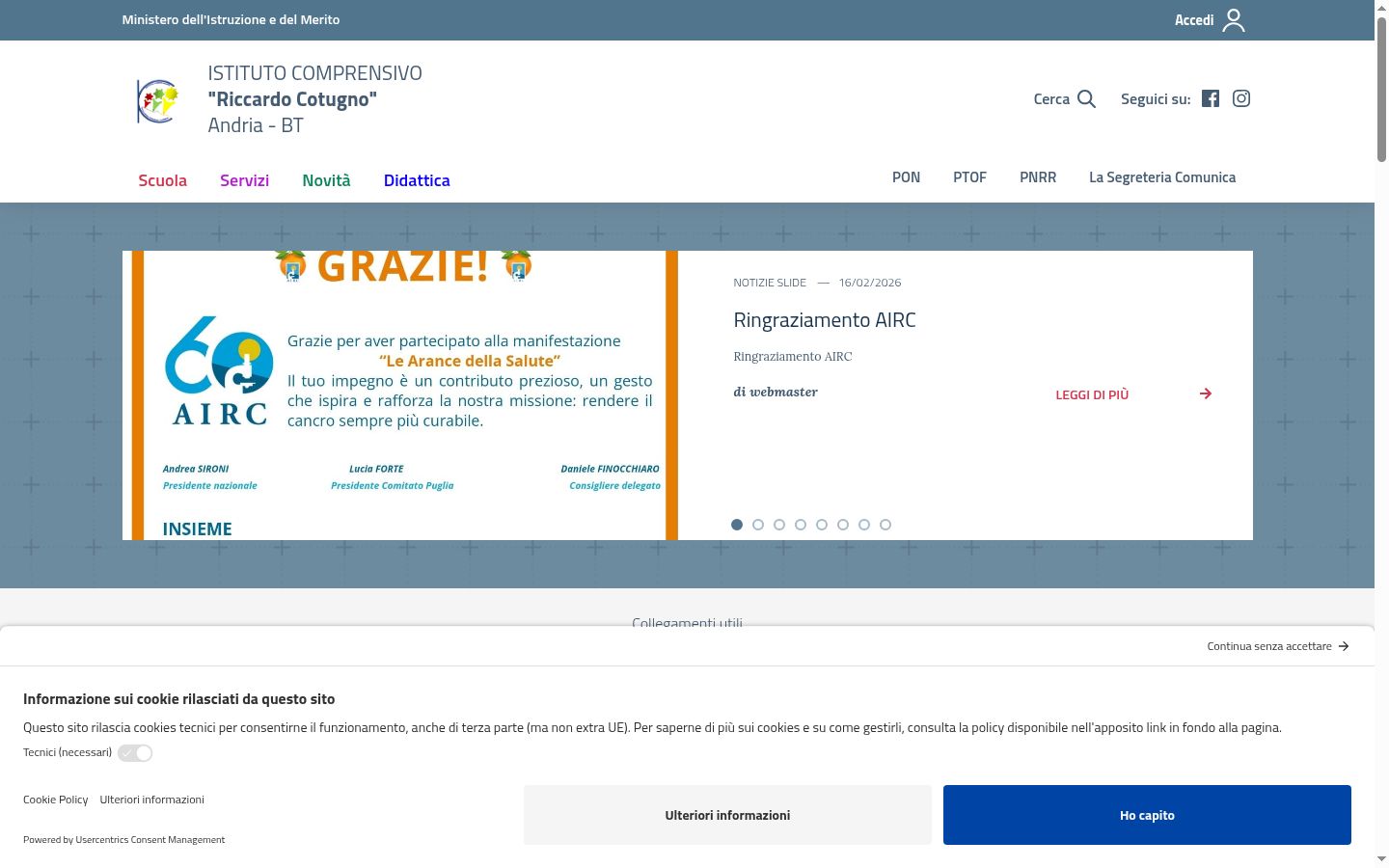Click the Ministero dell'Istruzione e del Merito link
This screenshot has height=868, width=1389.
point(231,19)
